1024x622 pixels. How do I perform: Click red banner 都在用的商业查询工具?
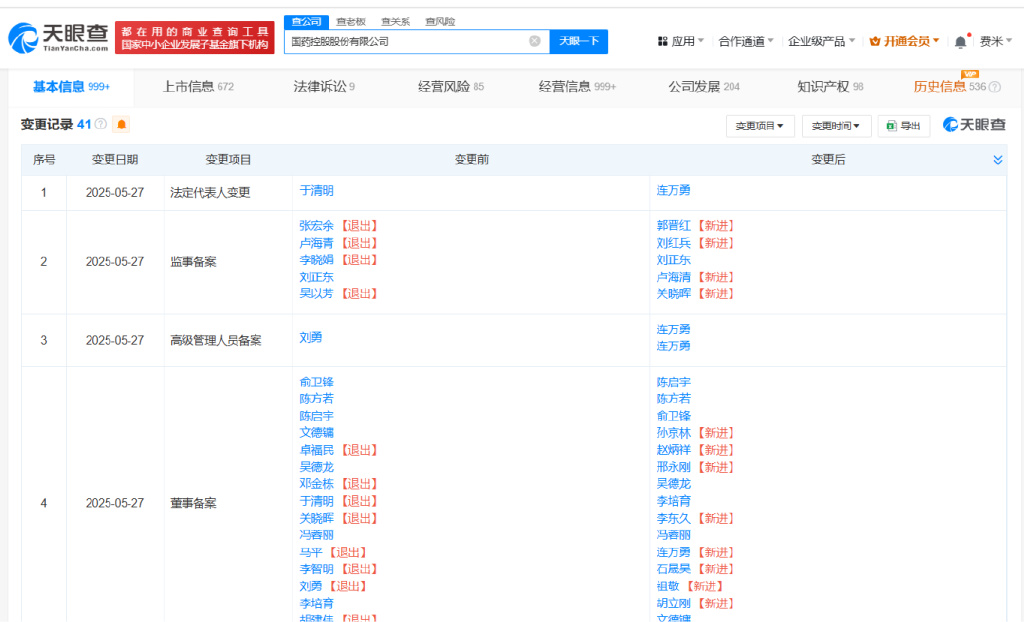pos(195,37)
